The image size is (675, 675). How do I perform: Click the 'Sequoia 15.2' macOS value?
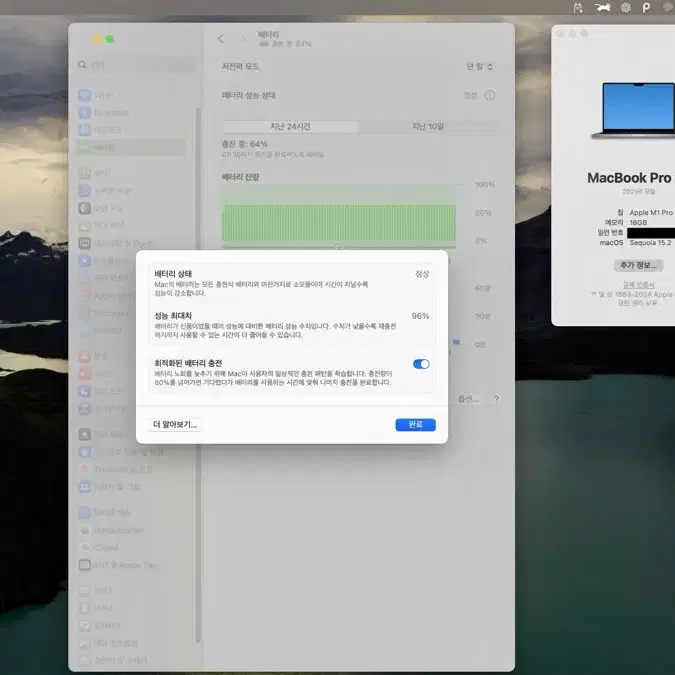coord(650,243)
